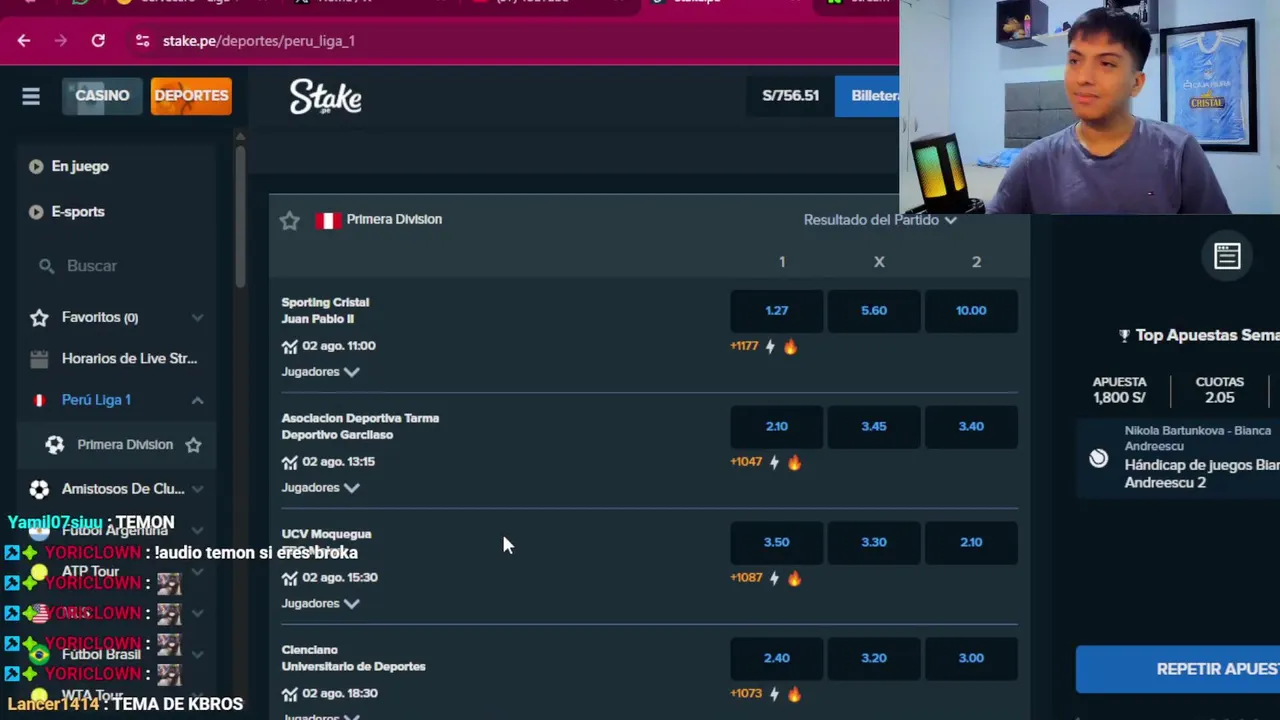Select Universitario de Deportes odds 3.00

tap(971, 659)
